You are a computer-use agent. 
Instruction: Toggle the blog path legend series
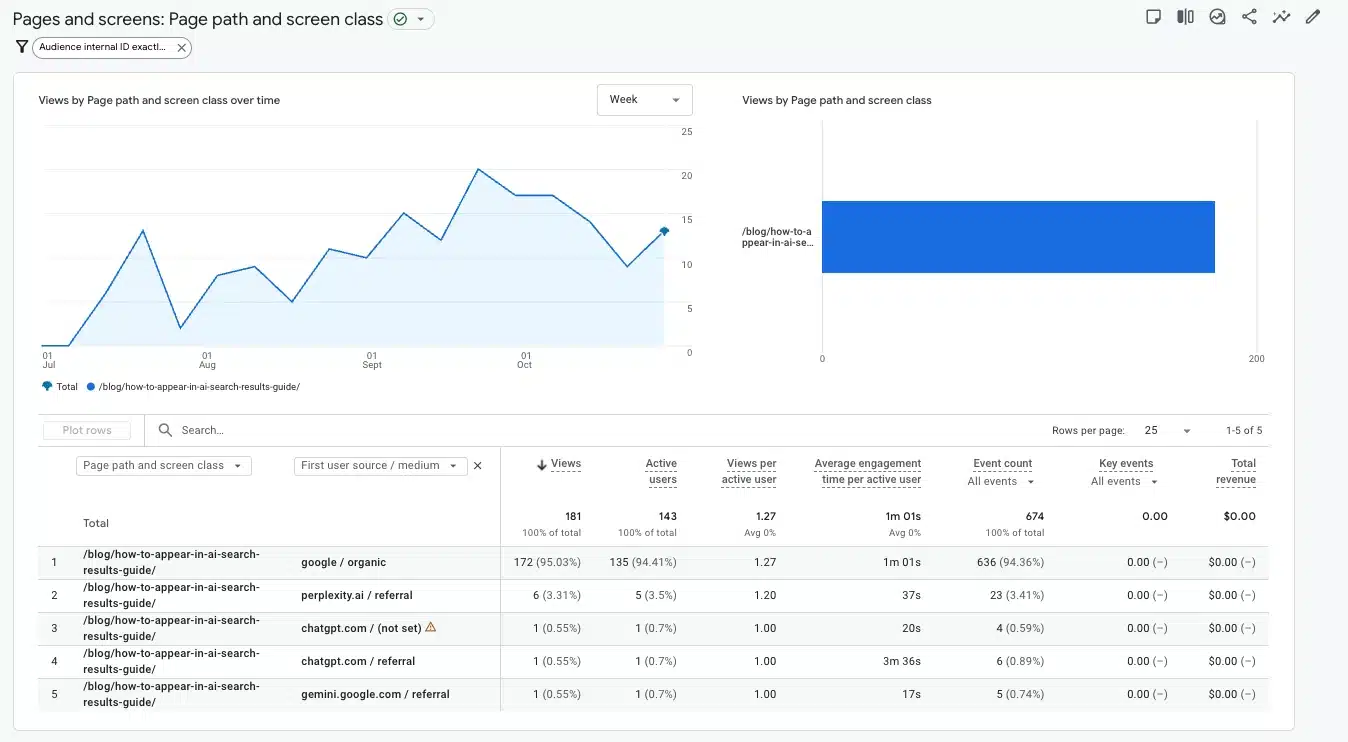[x=193, y=387]
